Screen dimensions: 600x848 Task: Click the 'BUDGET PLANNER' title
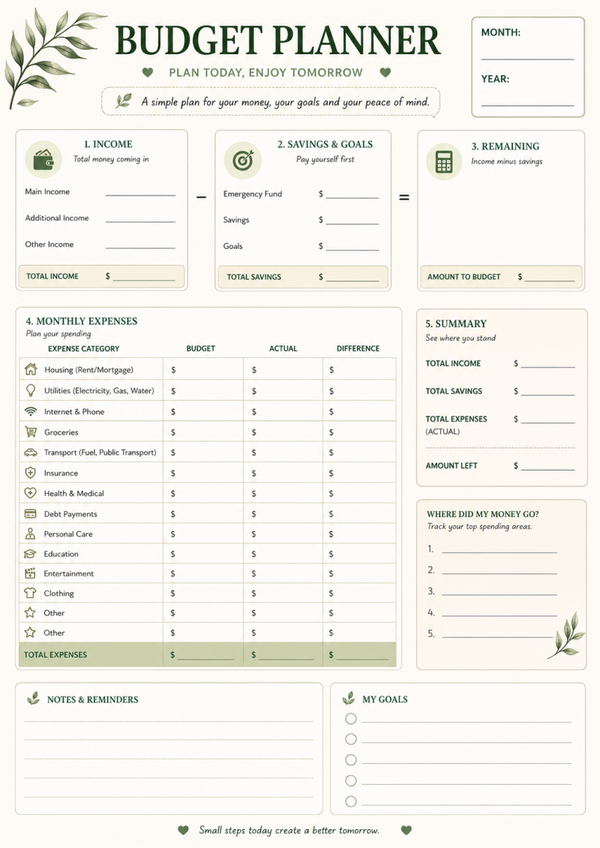click(x=278, y=40)
